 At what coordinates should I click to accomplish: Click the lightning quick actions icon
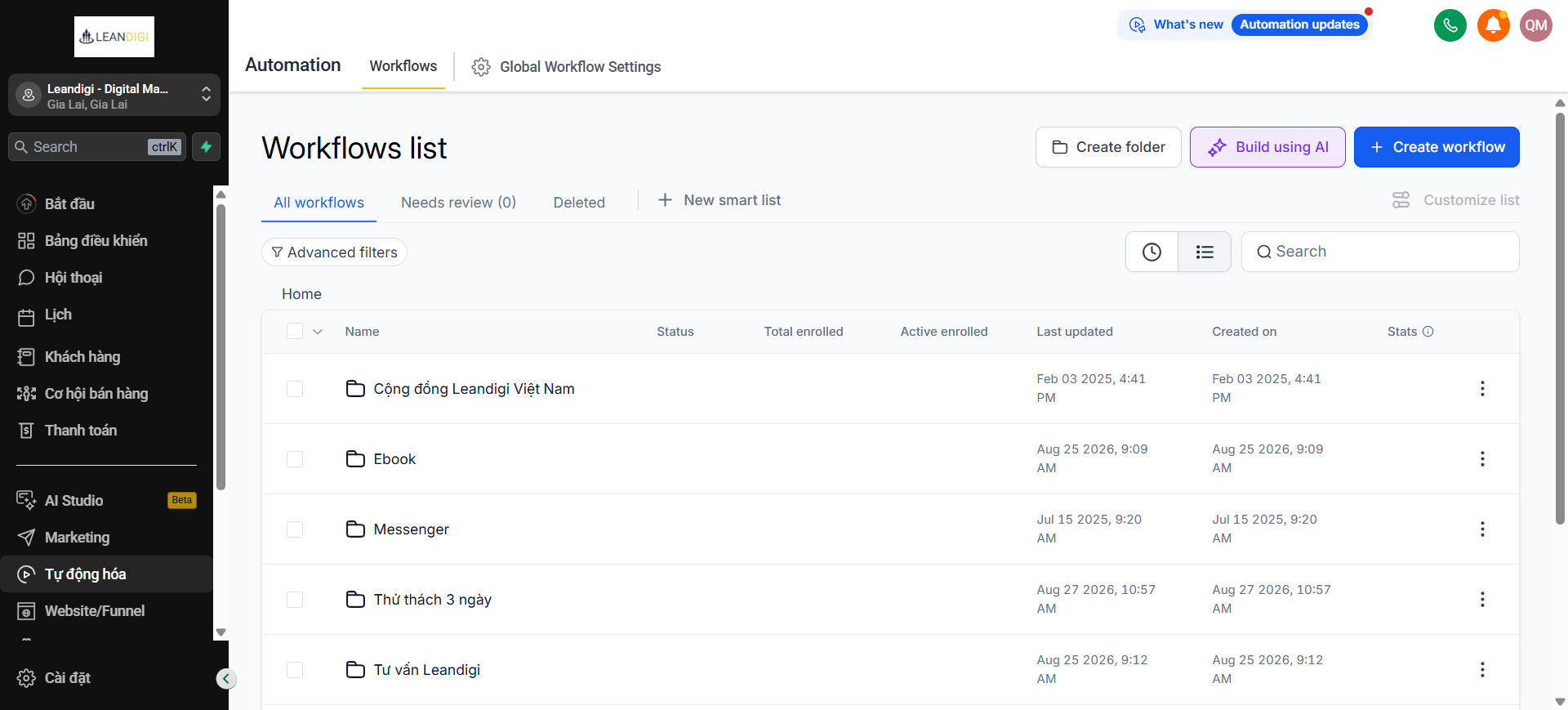point(207,147)
